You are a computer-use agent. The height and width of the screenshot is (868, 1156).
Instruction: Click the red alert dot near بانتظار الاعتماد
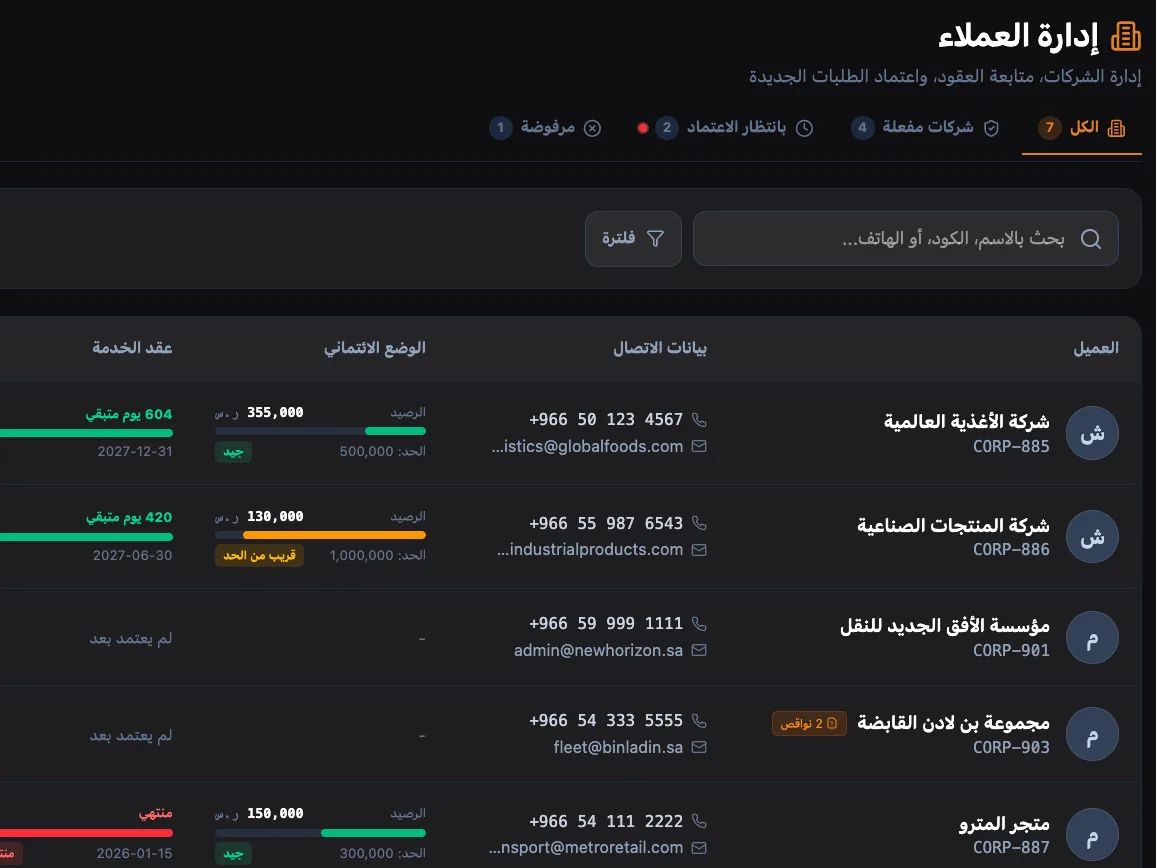[642, 128]
